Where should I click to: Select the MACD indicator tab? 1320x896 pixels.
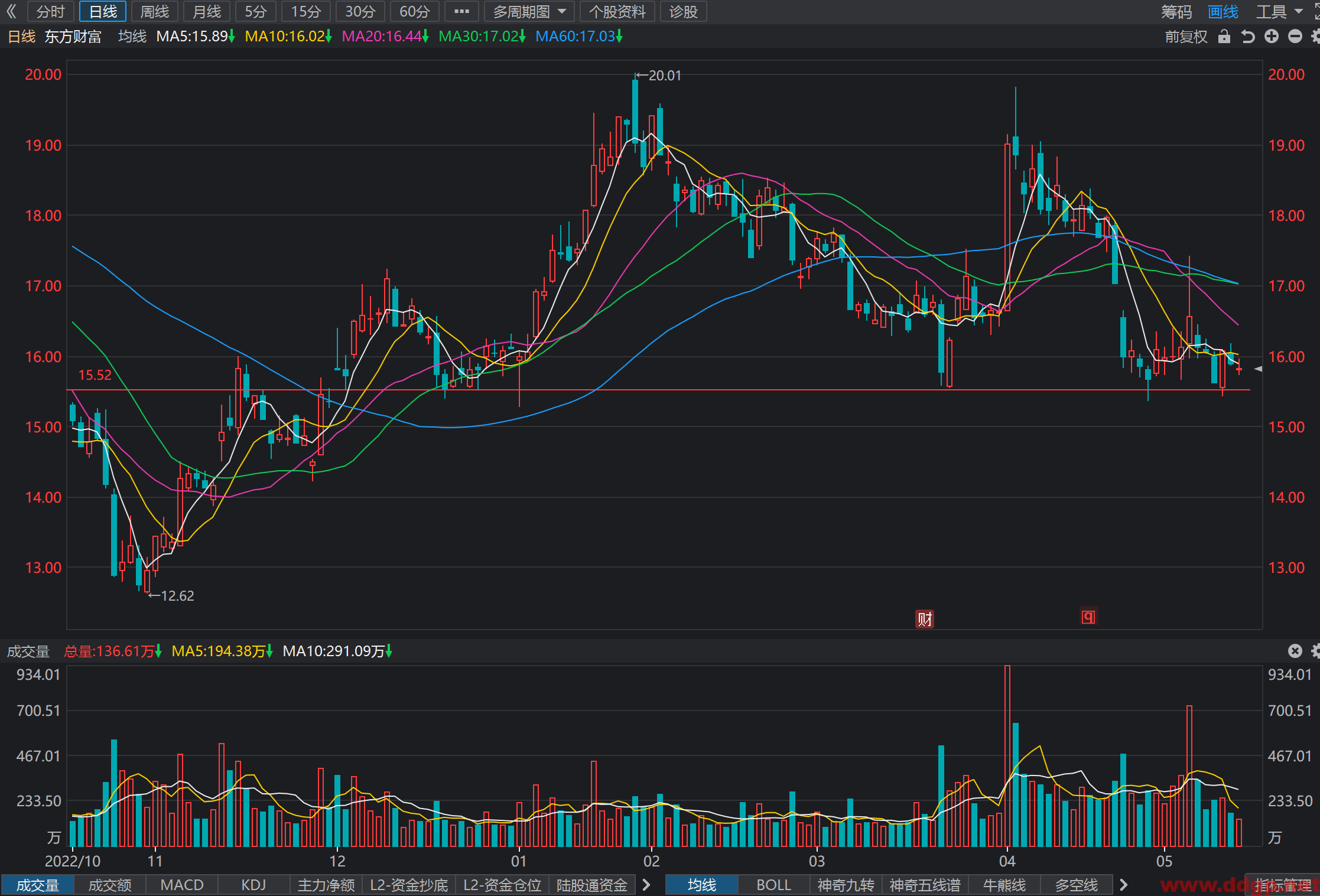click(182, 885)
